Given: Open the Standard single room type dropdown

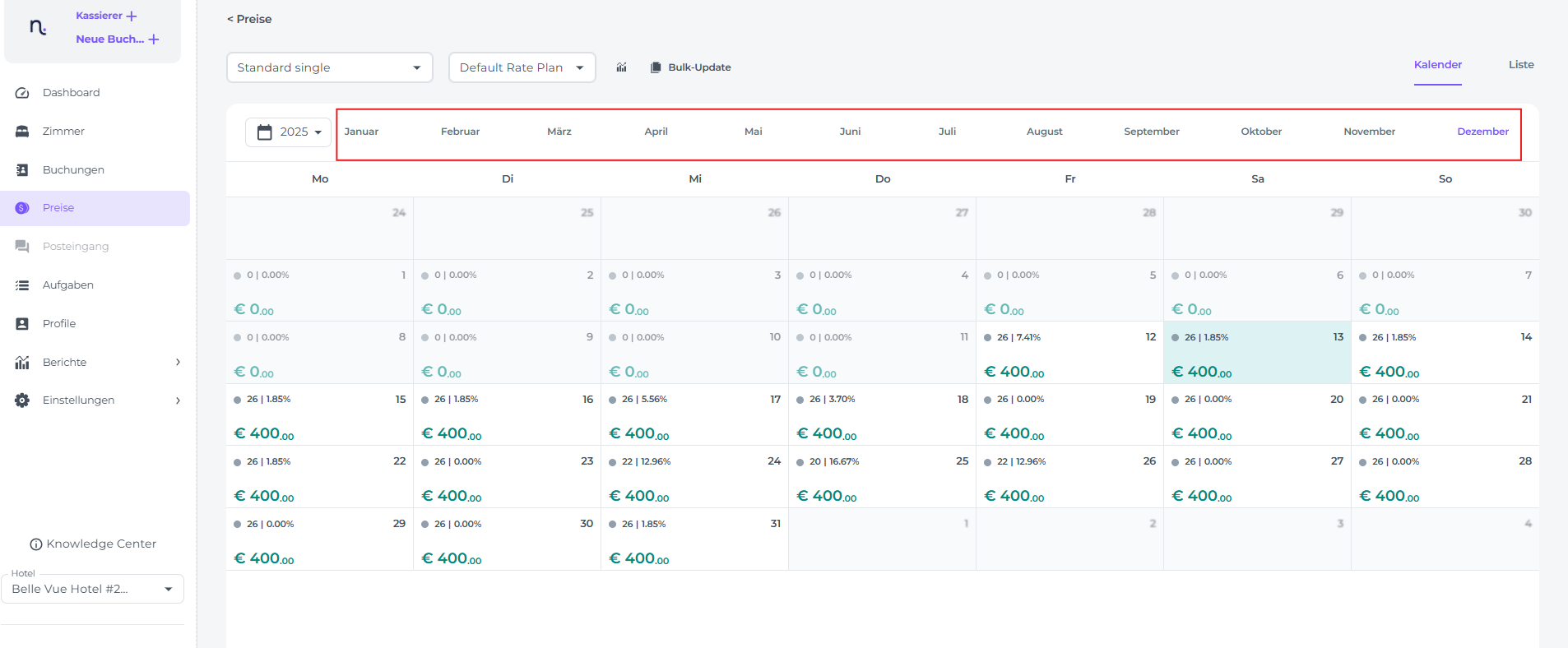Looking at the screenshot, I should pyautogui.click(x=329, y=67).
